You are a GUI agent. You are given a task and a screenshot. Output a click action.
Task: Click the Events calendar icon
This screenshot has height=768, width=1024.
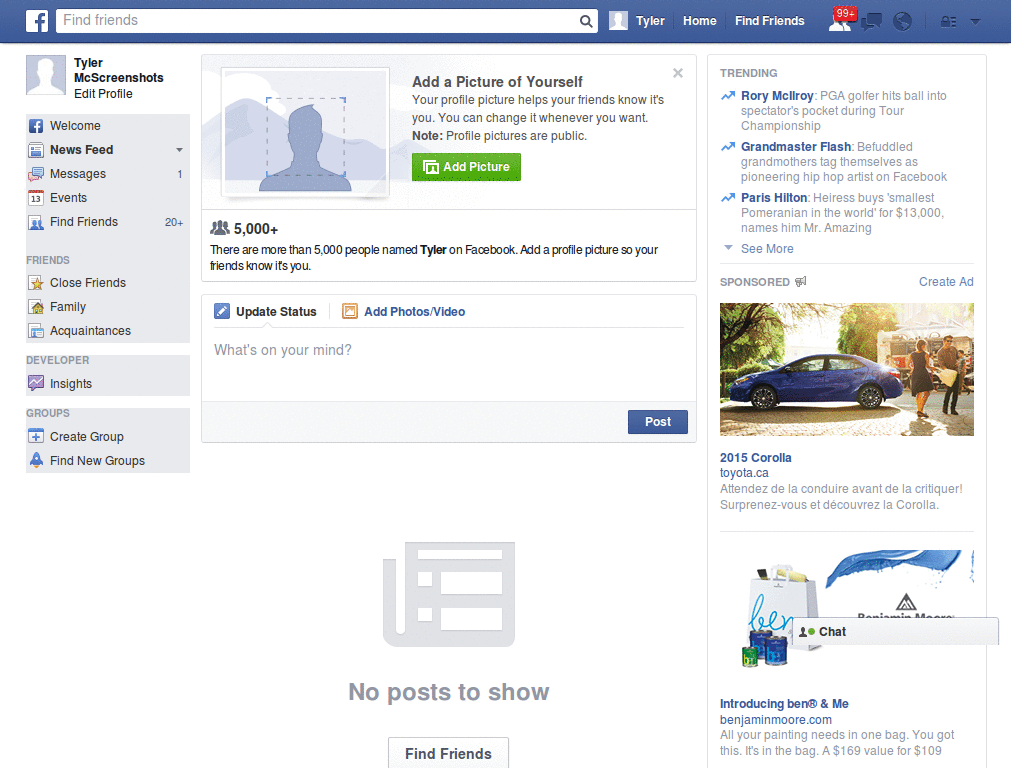click(x=36, y=198)
